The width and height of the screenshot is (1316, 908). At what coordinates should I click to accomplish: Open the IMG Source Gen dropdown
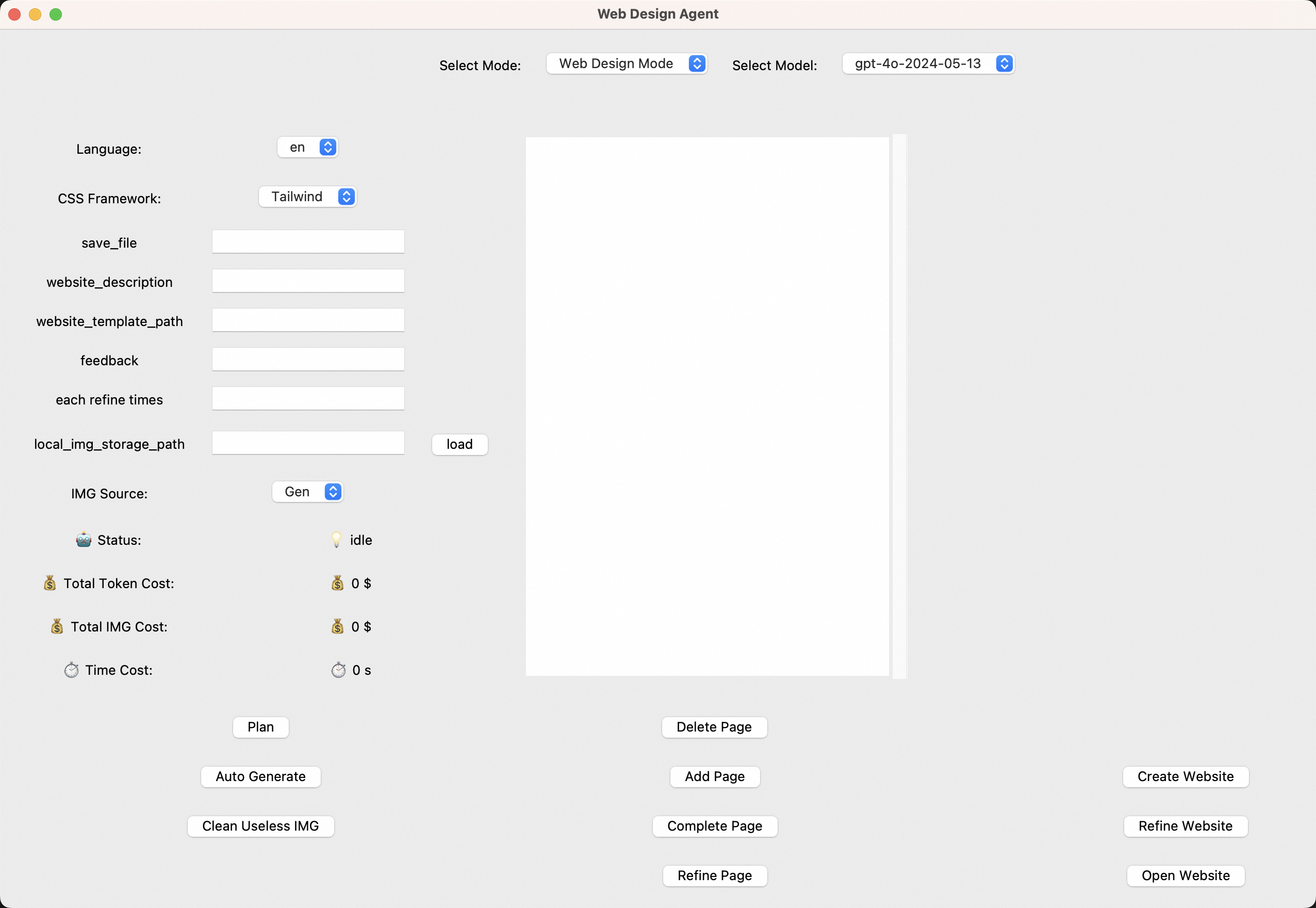[x=308, y=492]
